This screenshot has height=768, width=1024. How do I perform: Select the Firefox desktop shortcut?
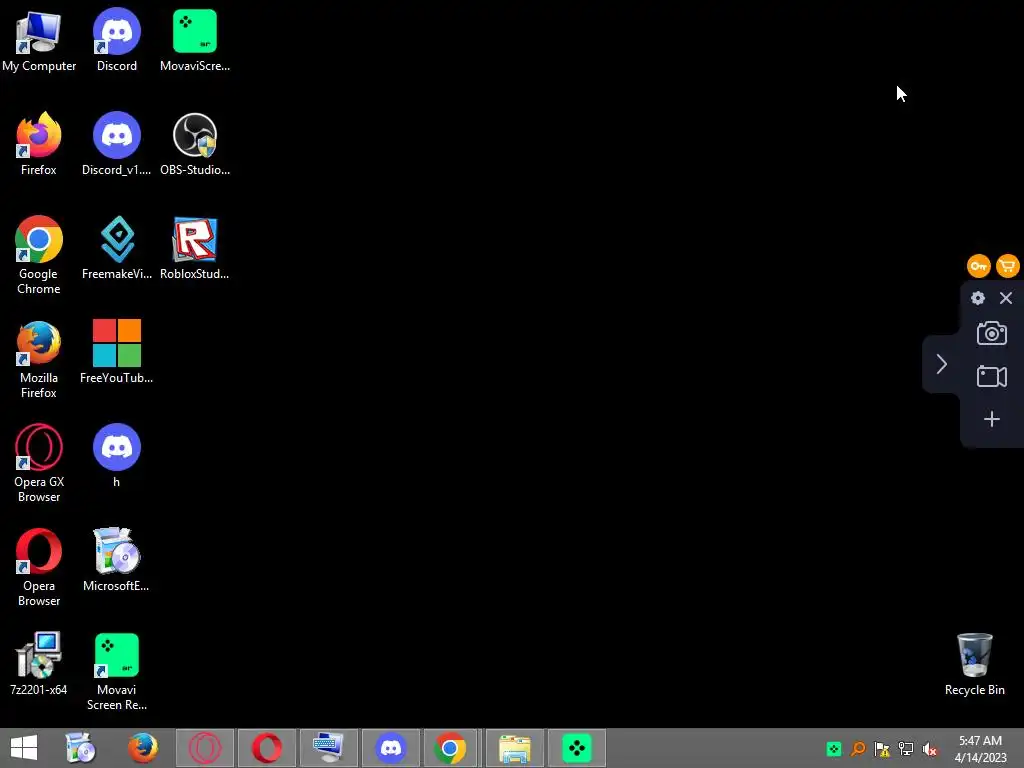39,144
